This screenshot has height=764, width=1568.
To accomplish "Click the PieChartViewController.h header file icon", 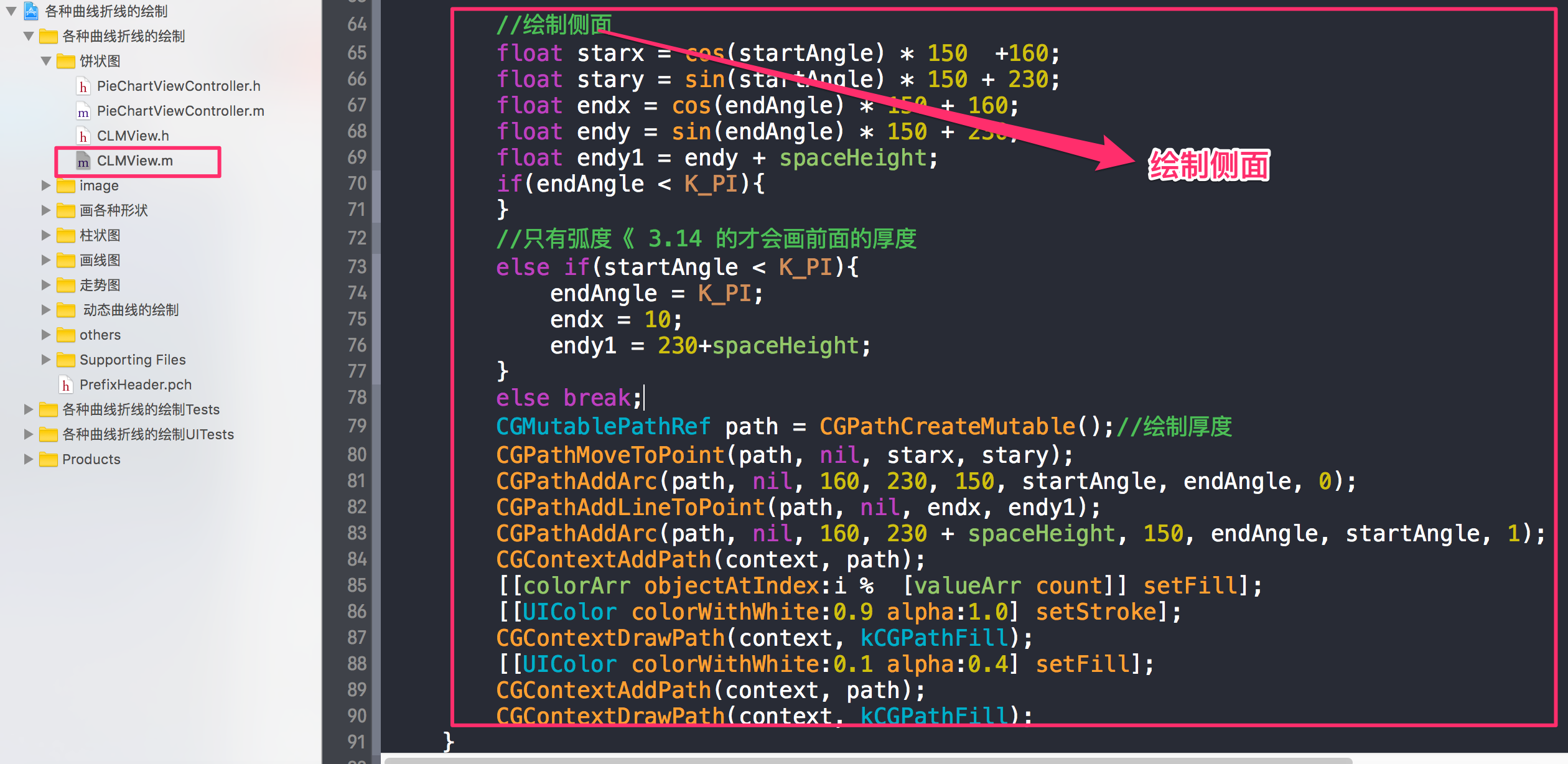I will [x=83, y=86].
